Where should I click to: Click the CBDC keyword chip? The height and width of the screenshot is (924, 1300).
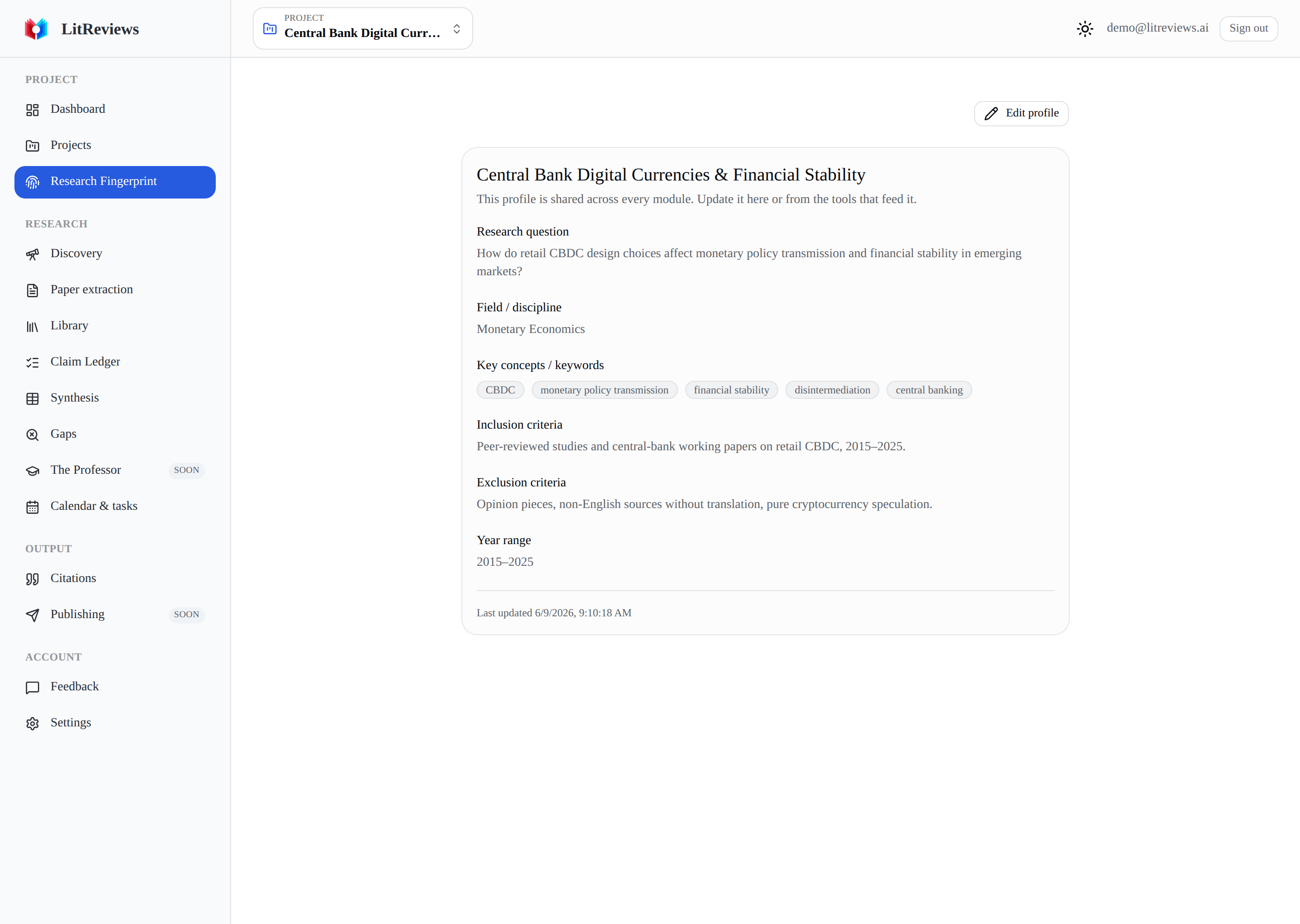[x=500, y=390]
